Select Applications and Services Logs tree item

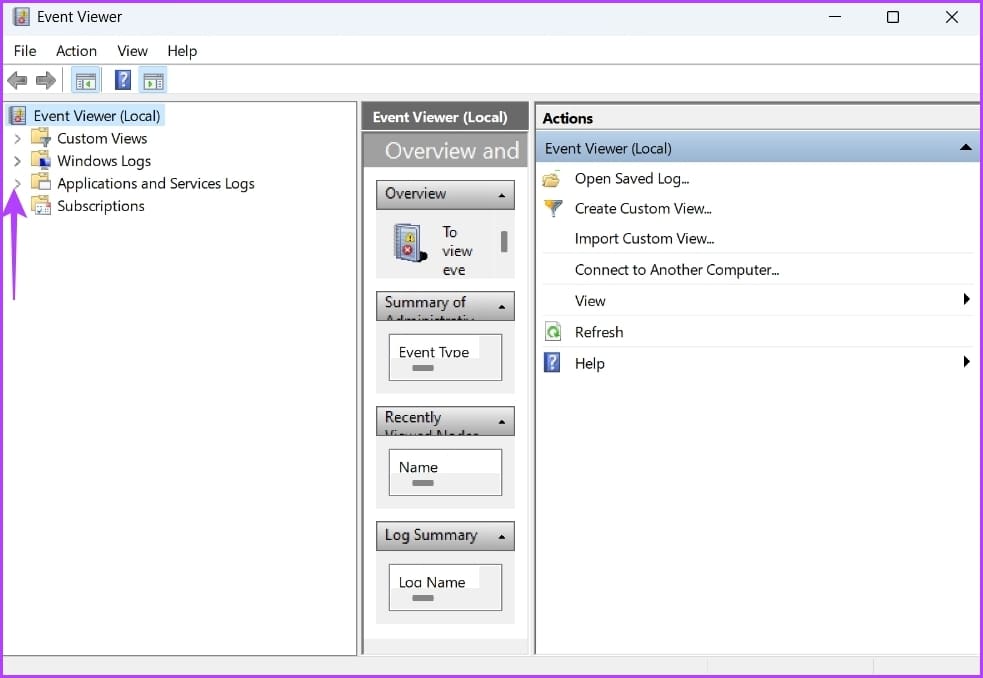click(155, 183)
